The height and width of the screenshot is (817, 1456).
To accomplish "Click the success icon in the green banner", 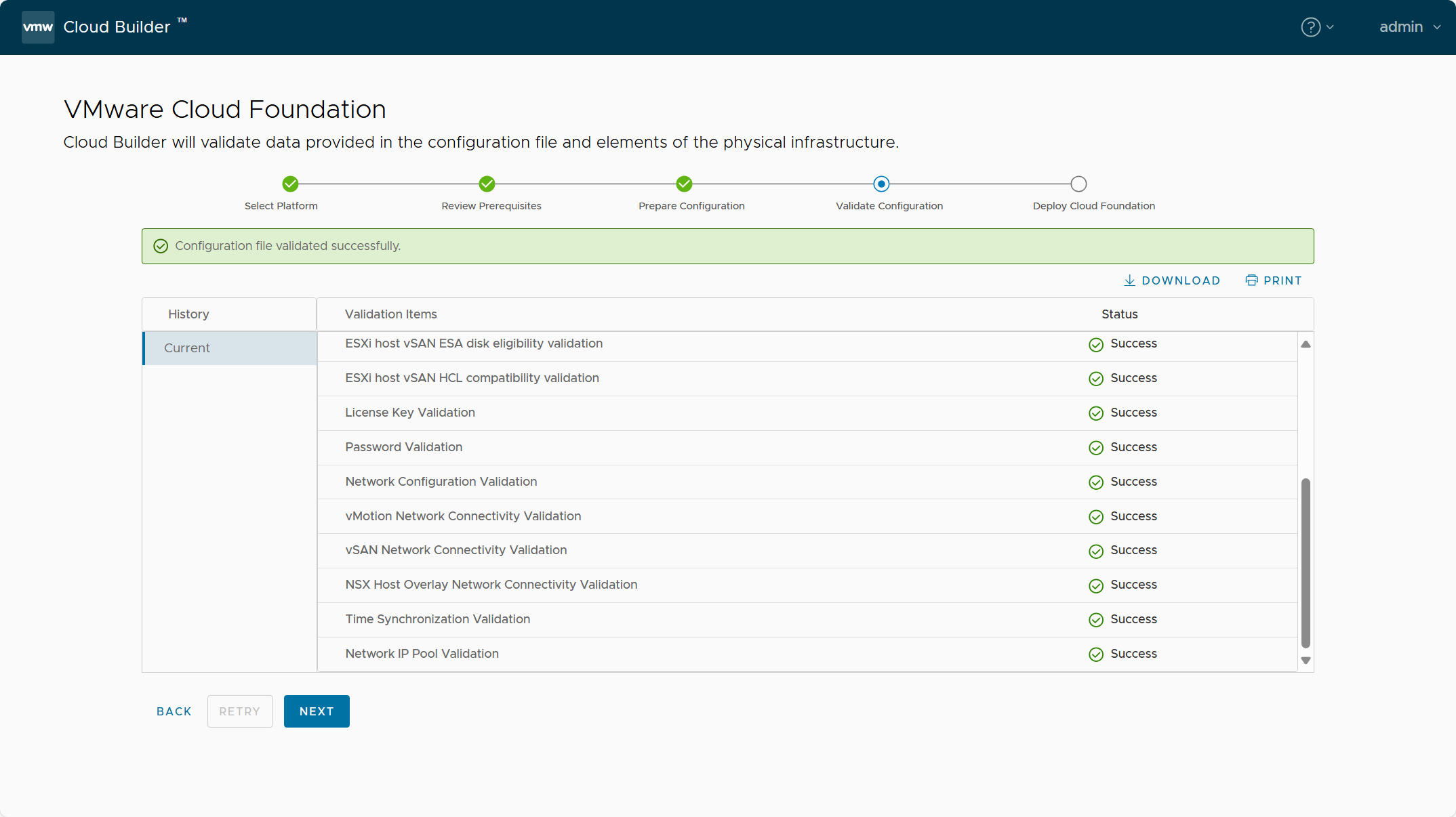I will point(161,246).
